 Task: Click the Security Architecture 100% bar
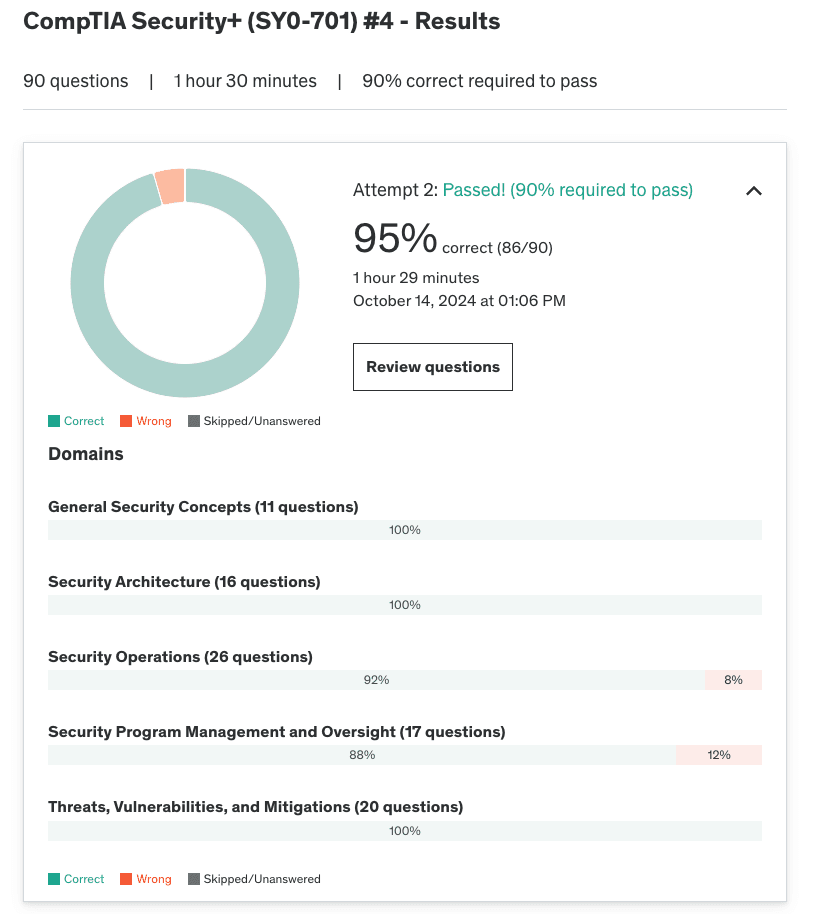pos(404,605)
